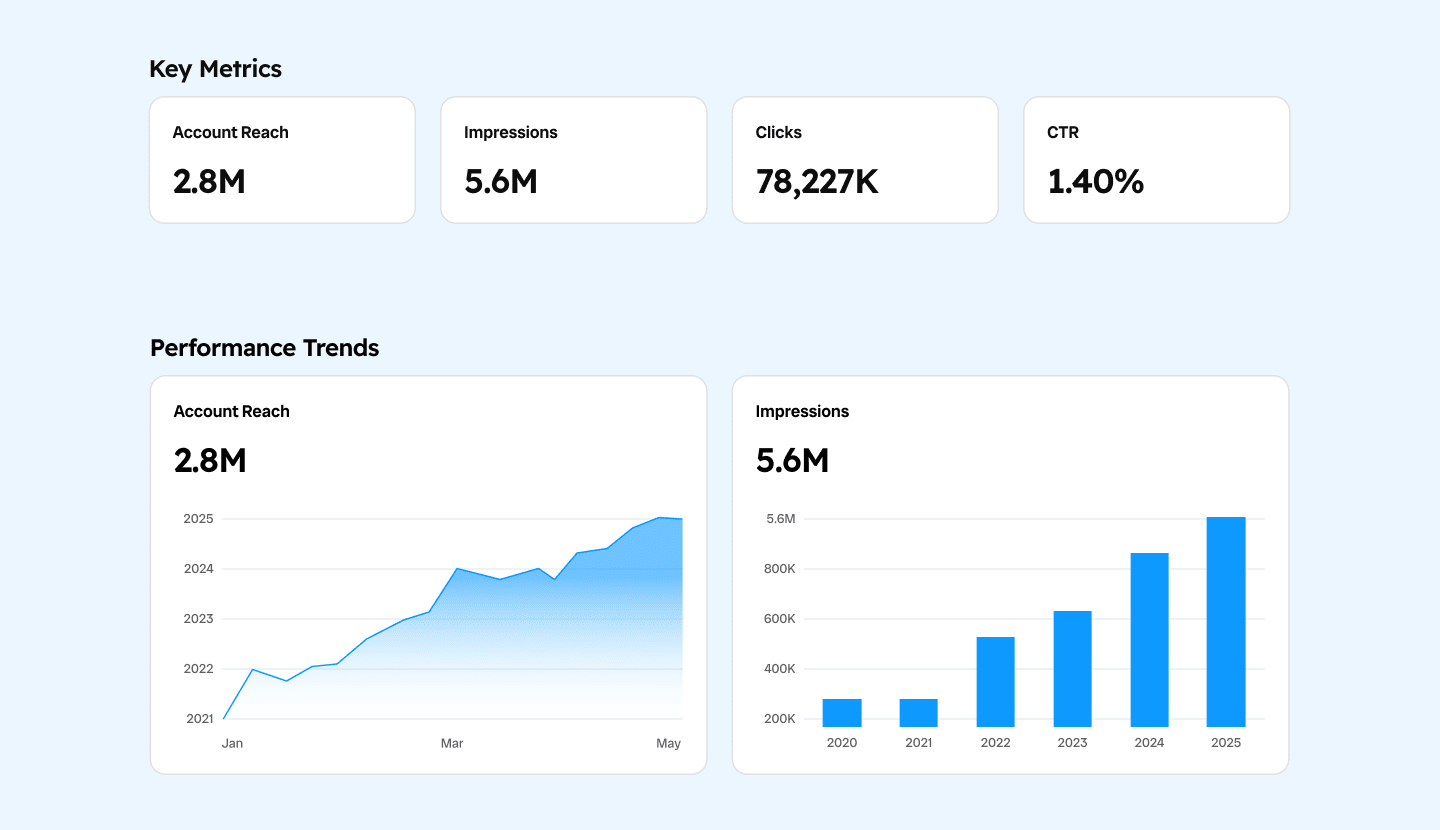
Task: Select the tallest 2025 impressions bar
Action: (x=1226, y=621)
